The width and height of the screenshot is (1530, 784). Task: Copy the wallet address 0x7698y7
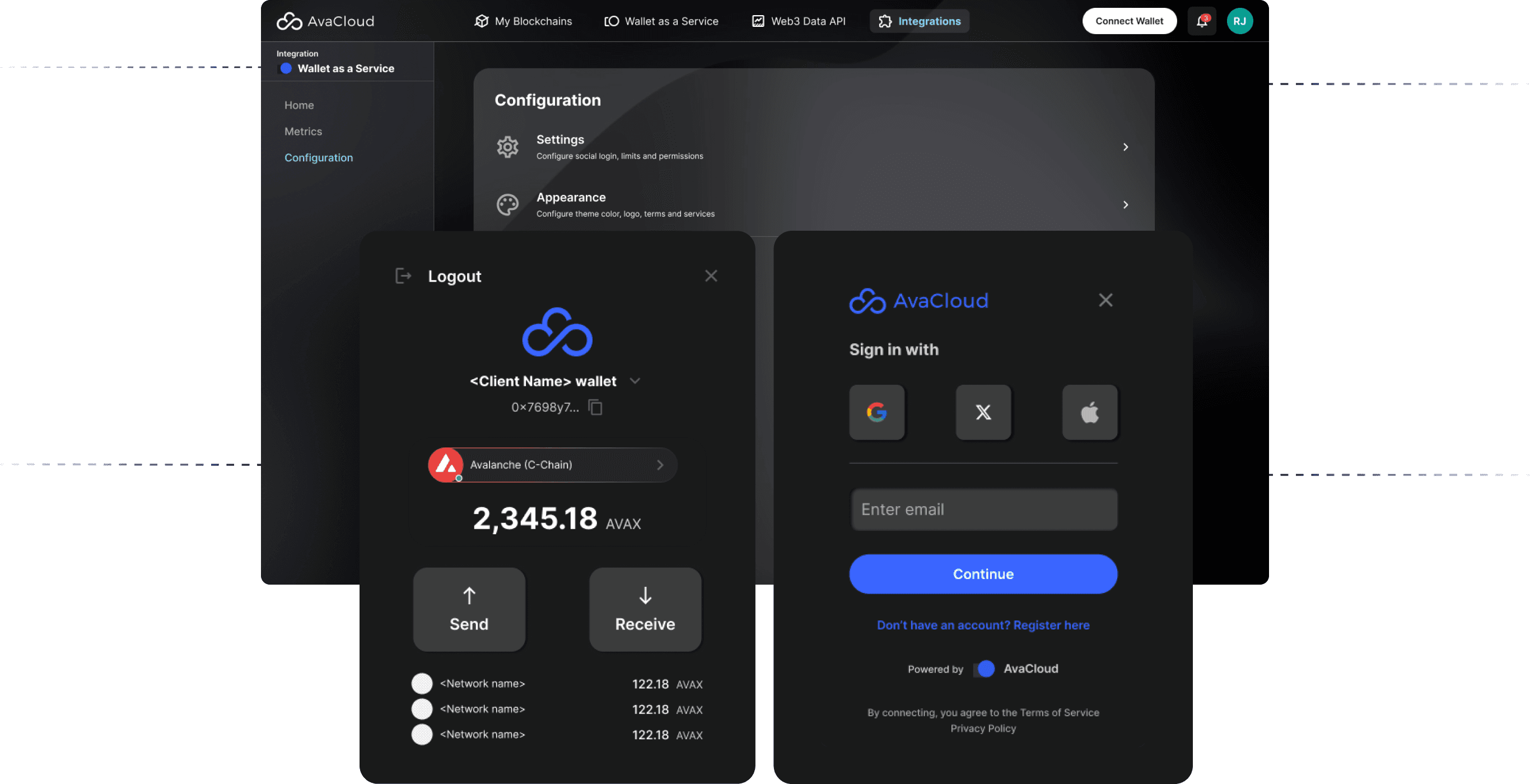click(x=595, y=408)
